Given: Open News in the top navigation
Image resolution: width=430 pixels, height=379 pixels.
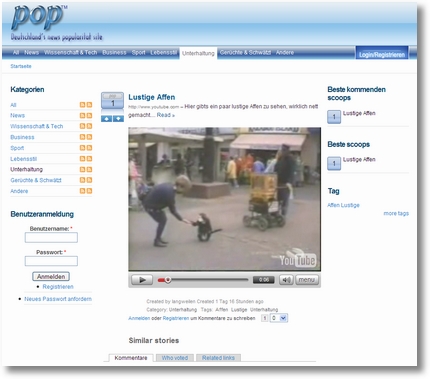Looking at the screenshot, I should pos(31,52).
